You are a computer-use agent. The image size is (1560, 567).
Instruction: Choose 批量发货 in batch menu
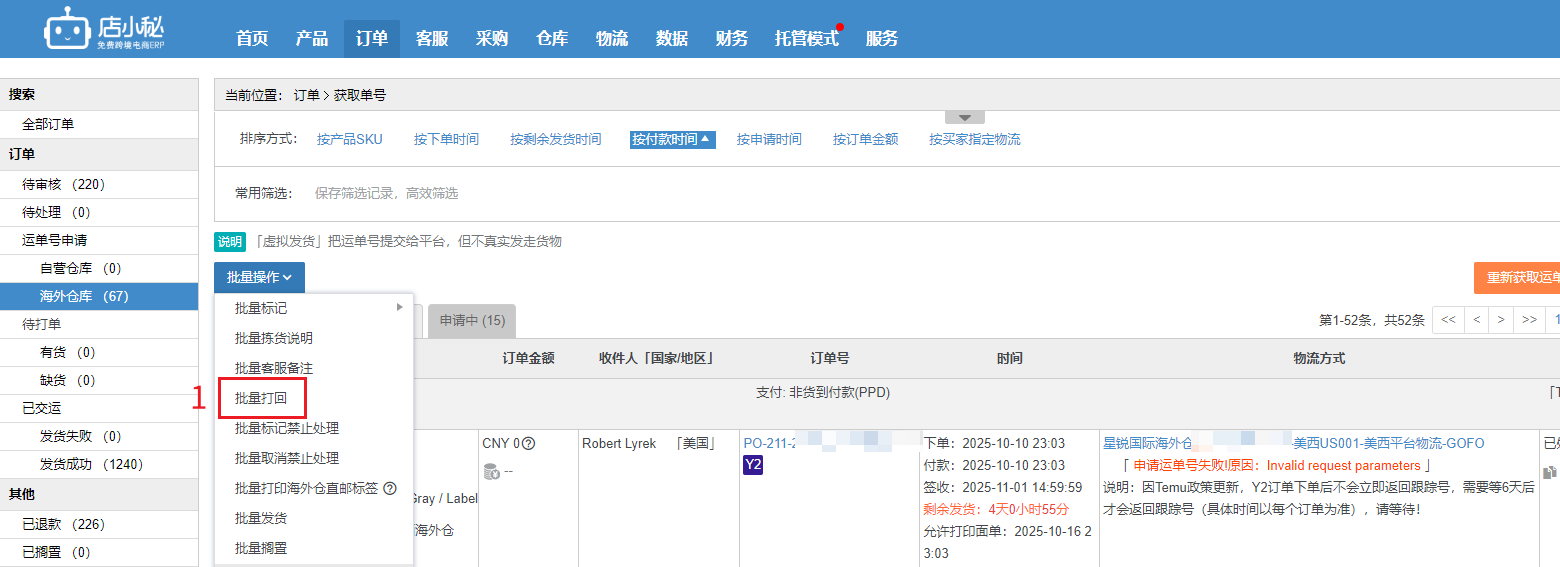(260, 518)
